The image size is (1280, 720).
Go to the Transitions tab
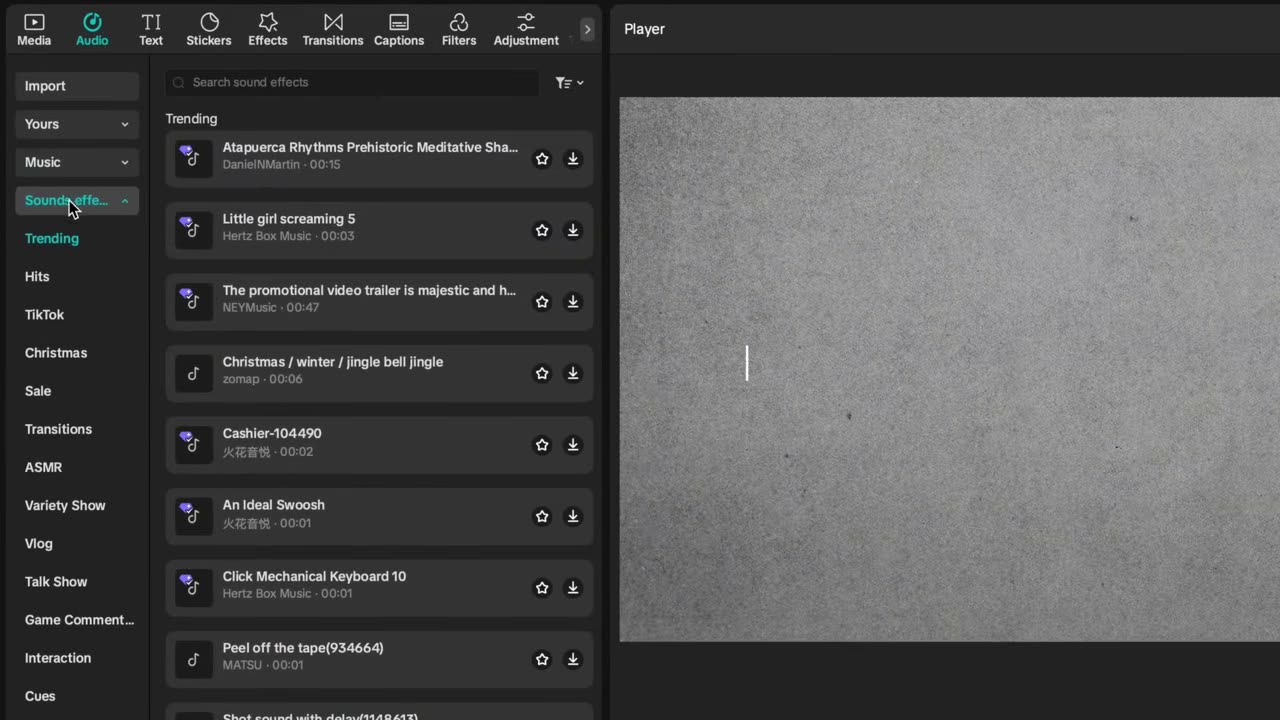(x=333, y=29)
